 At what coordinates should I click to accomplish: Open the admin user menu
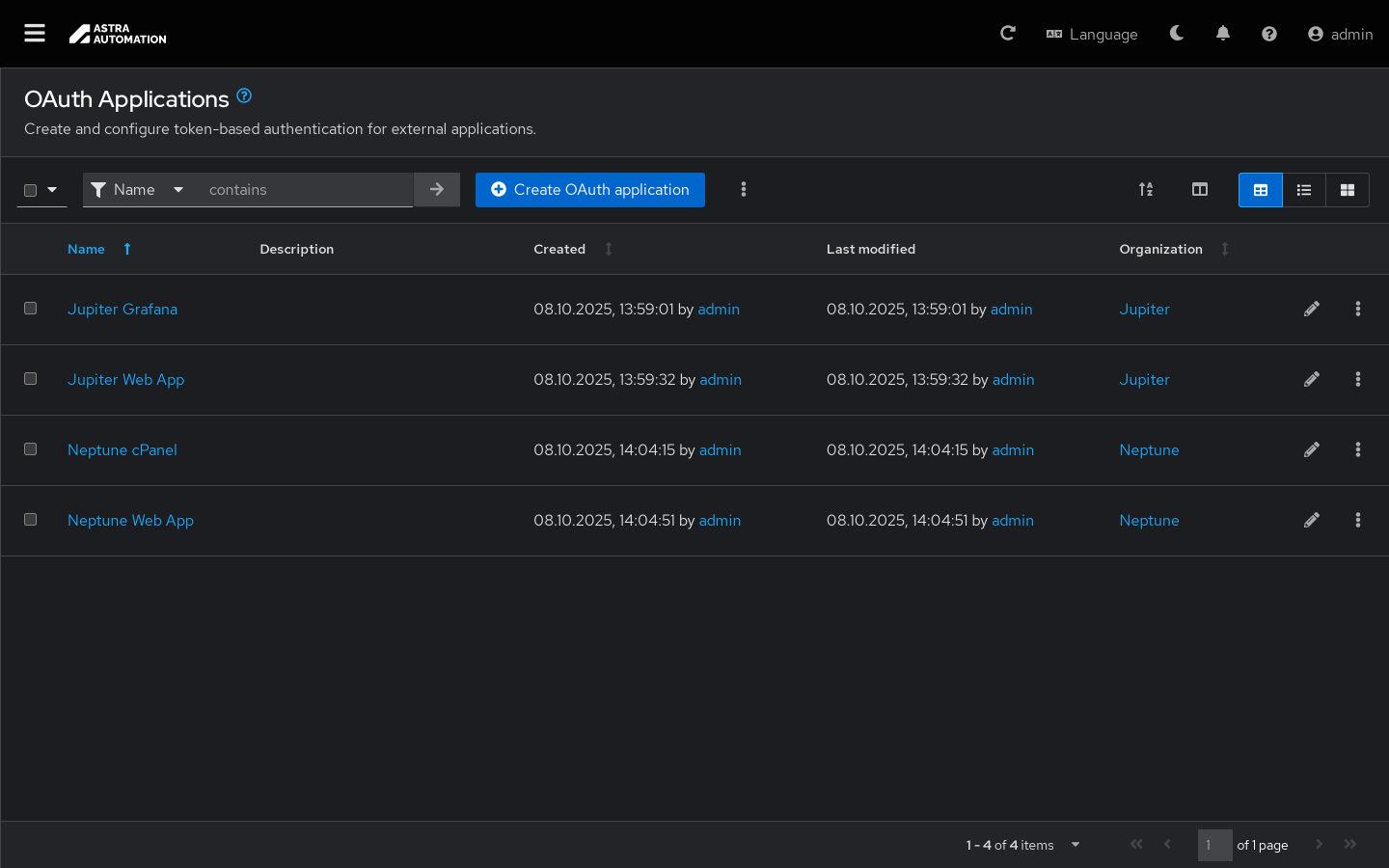1340,34
